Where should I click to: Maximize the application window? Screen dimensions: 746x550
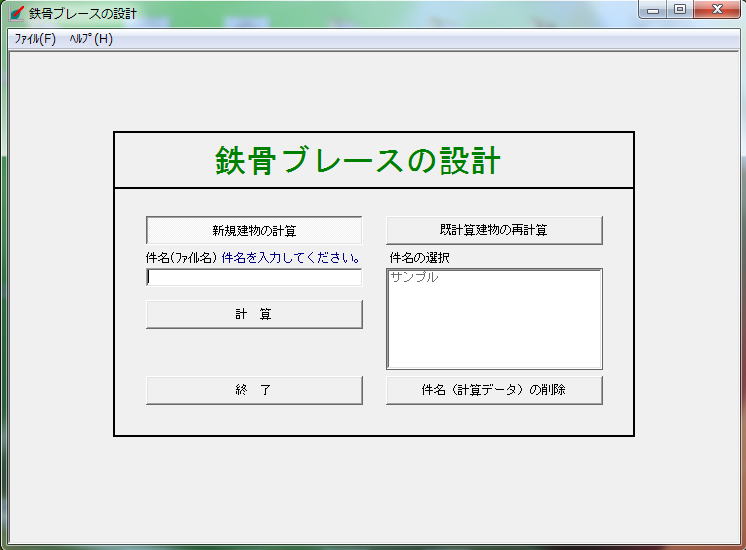[x=679, y=11]
